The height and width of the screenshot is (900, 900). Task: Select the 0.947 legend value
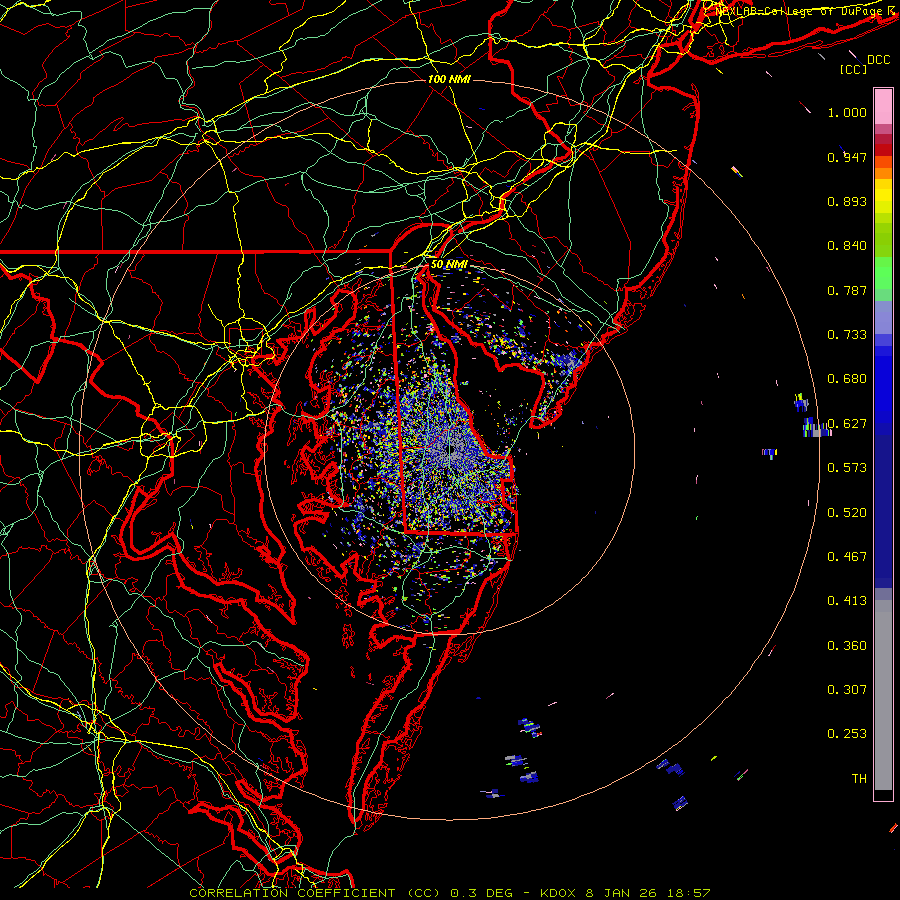point(847,157)
